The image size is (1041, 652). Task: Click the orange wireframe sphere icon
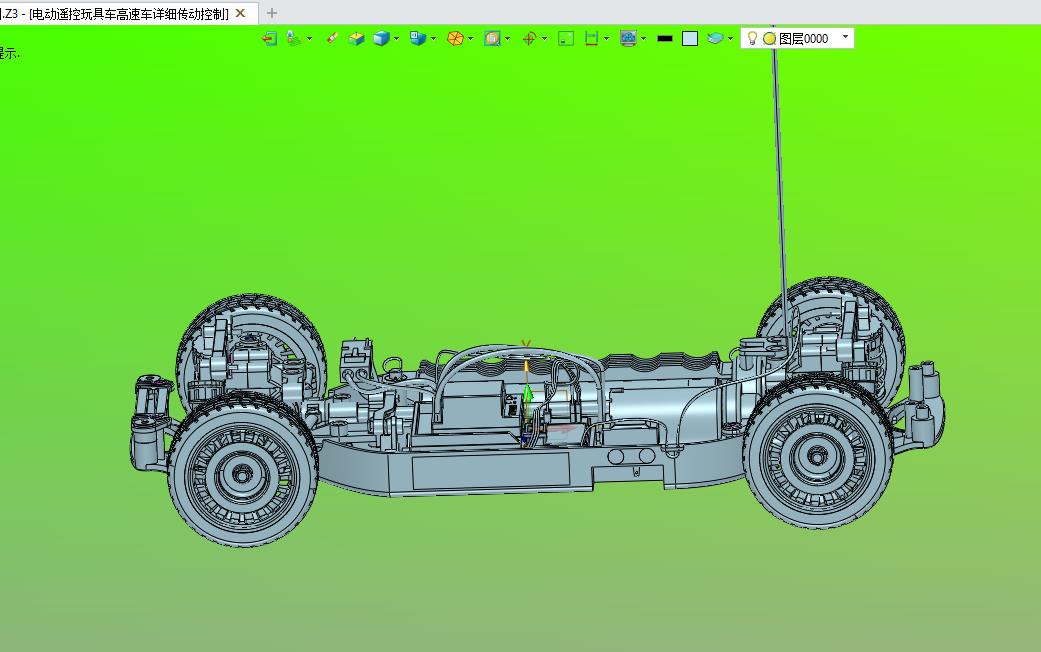455,39
